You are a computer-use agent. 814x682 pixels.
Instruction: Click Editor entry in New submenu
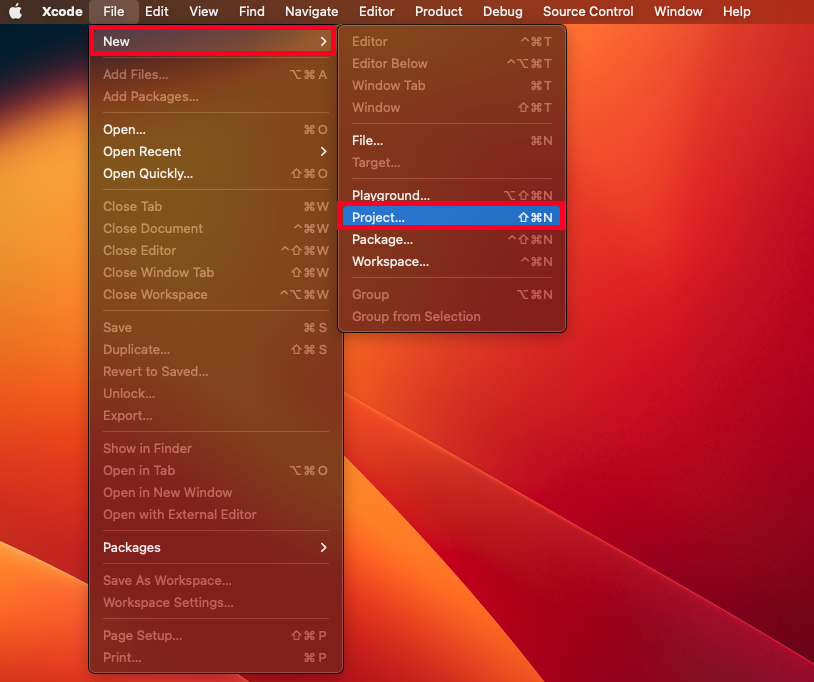point(452,42)
